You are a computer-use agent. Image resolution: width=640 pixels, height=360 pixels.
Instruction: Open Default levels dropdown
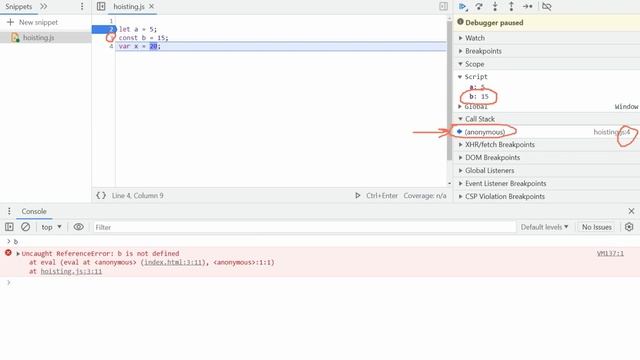544,227
